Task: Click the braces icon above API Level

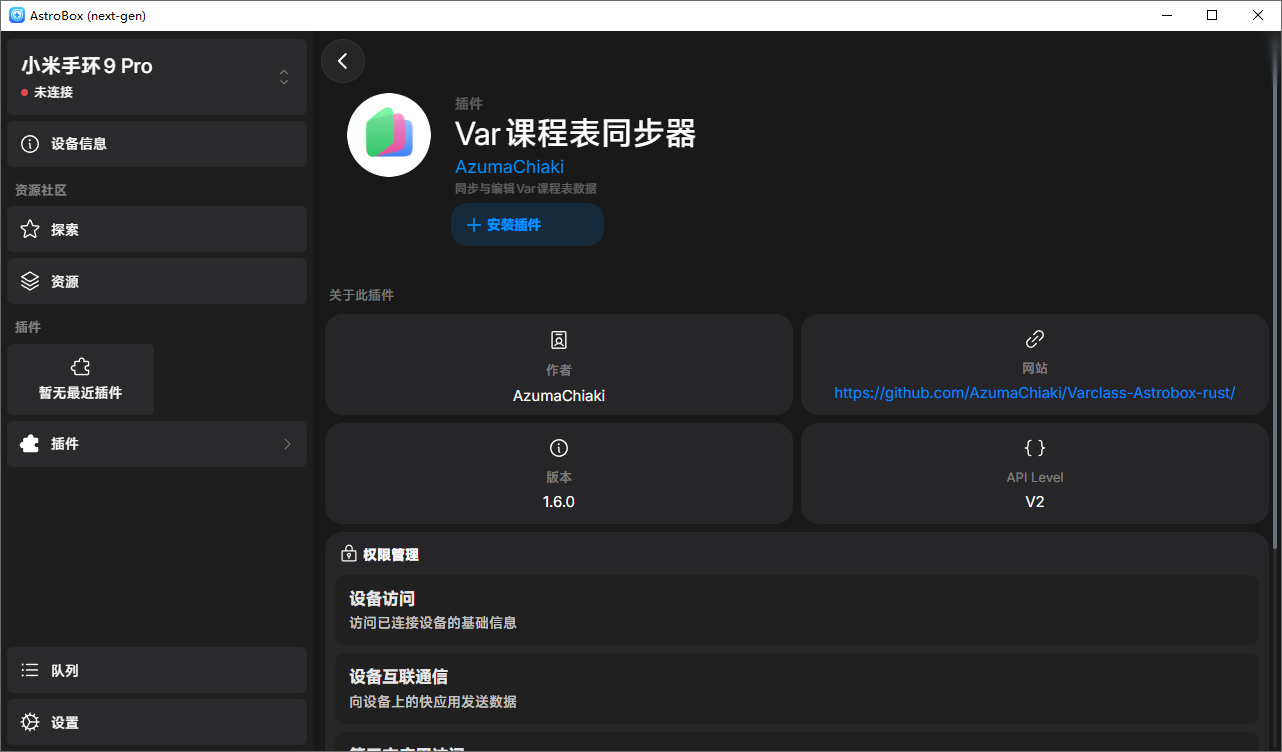Action: (1035, 447)
